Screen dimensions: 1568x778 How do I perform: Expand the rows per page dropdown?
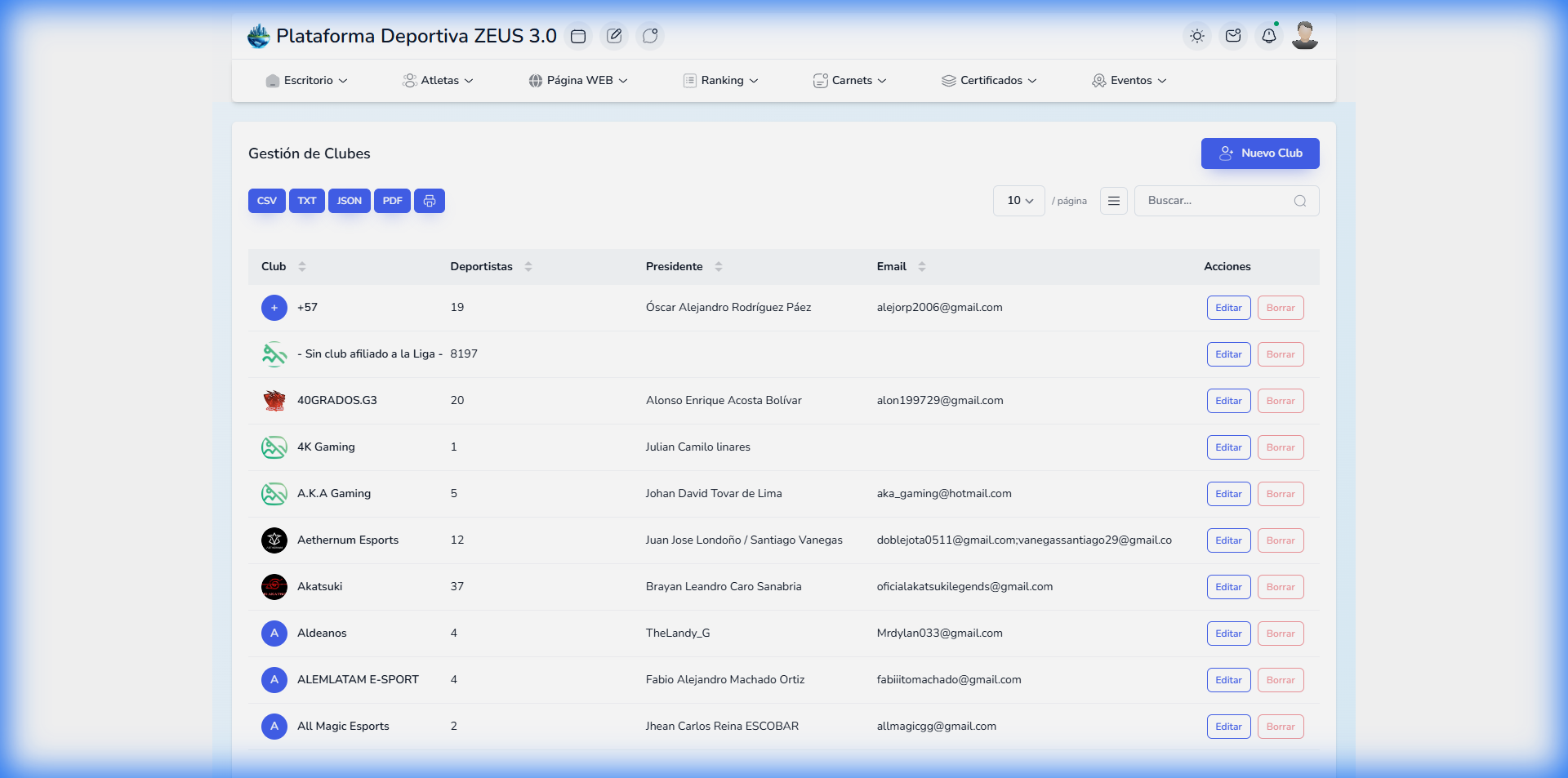point(1019,201)
